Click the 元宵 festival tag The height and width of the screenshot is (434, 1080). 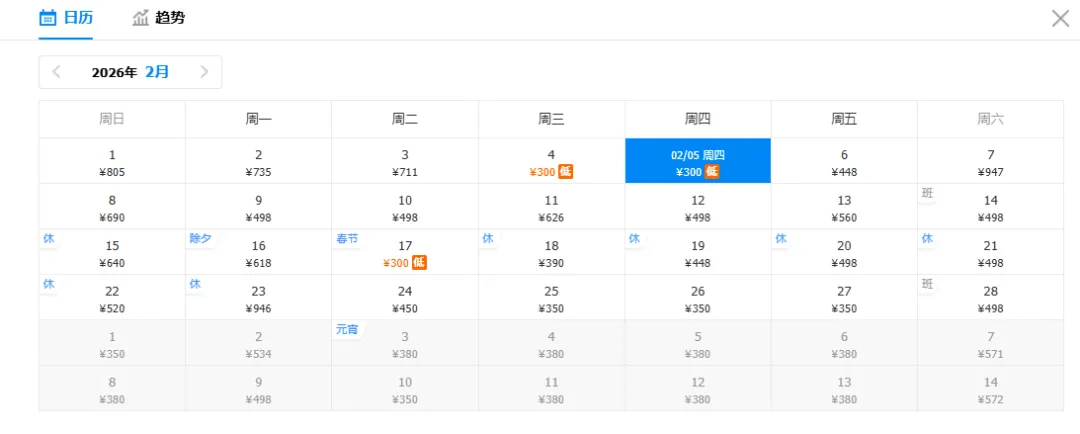pyautogui.click(x=346, y=329)
